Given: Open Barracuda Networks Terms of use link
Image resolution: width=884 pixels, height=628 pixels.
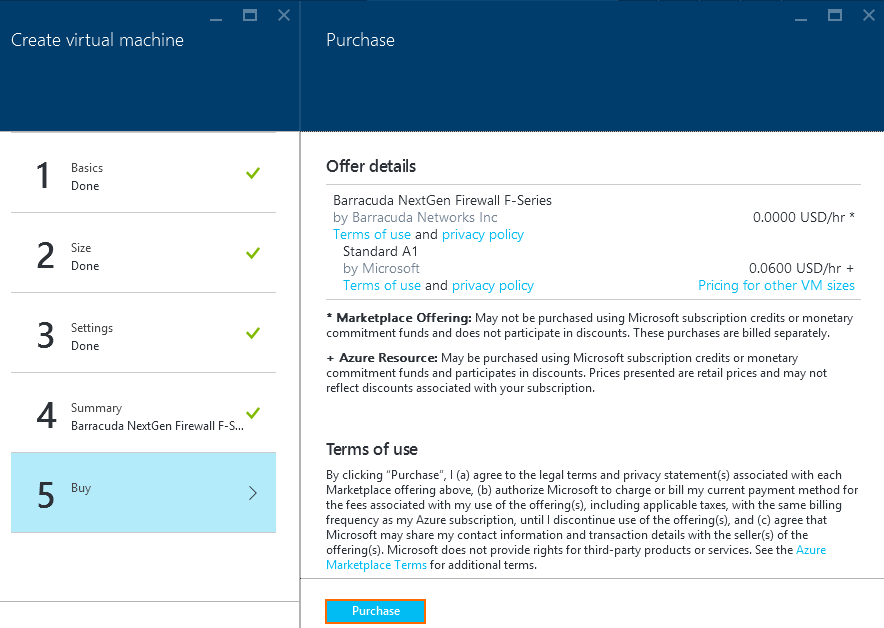Looking at the screenshot, I should [x=372, y=235].
